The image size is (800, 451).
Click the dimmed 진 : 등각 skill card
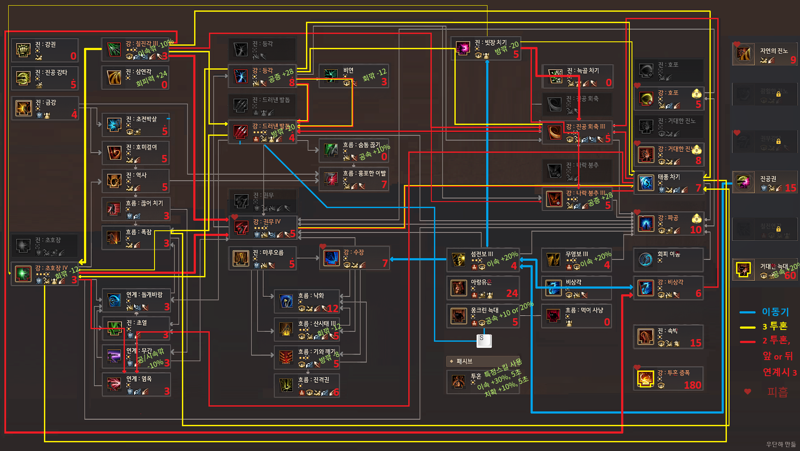coord(262,50)
